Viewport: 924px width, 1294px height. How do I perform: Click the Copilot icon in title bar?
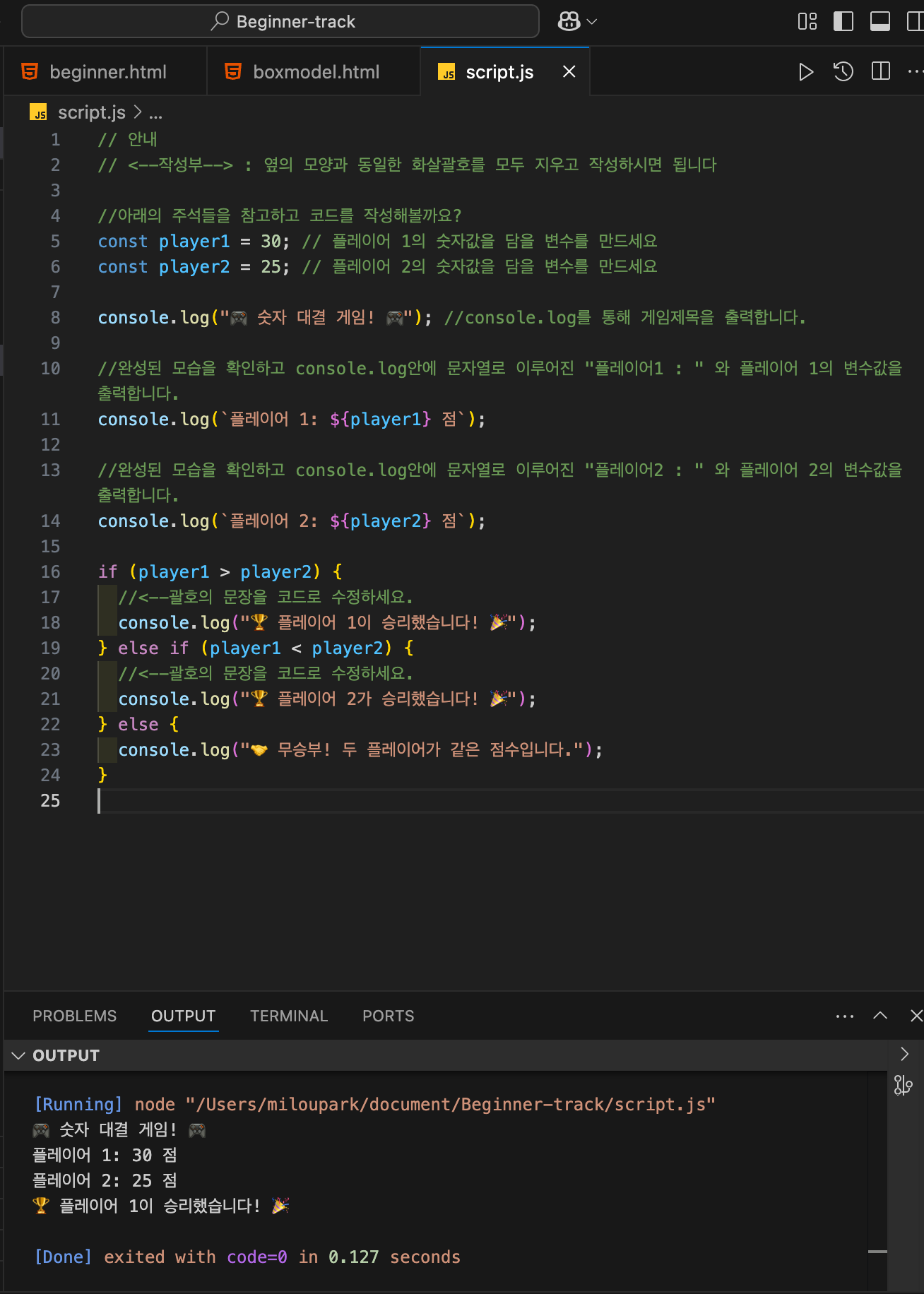tap(569, 22)
